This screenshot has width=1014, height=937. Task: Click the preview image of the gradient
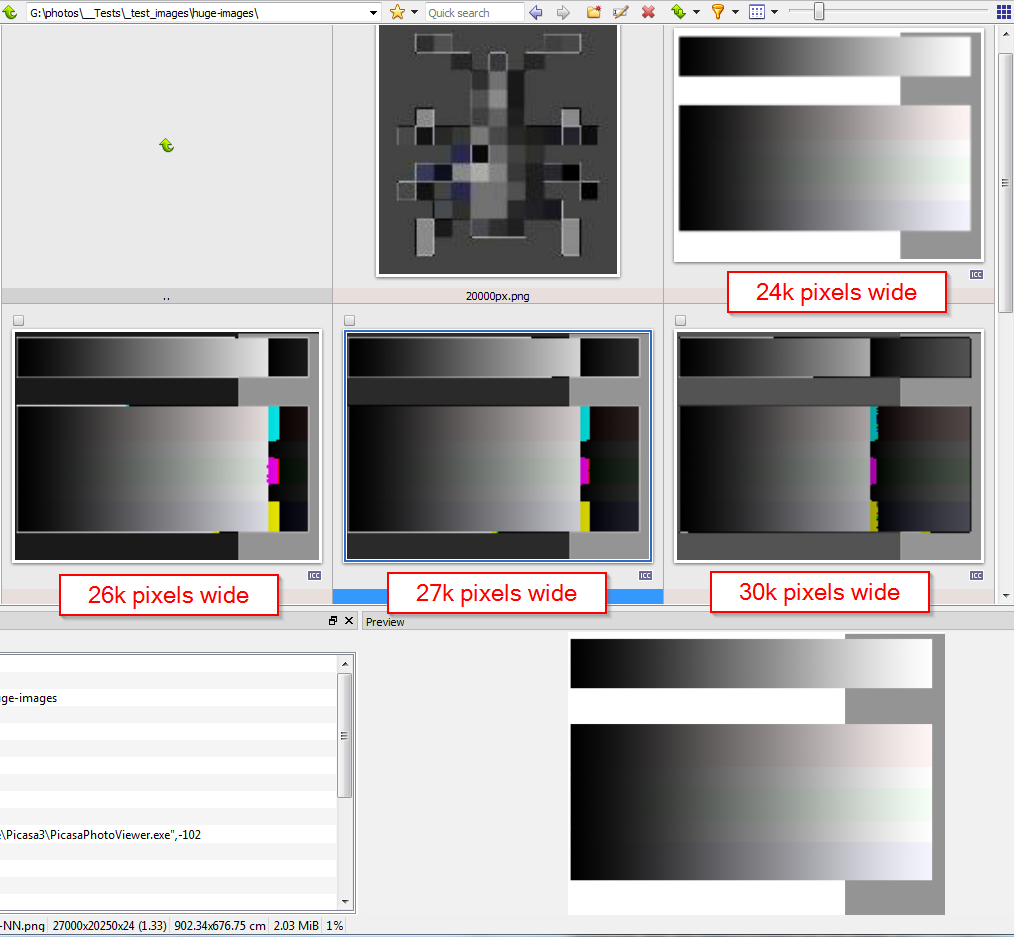pos(757,775)
